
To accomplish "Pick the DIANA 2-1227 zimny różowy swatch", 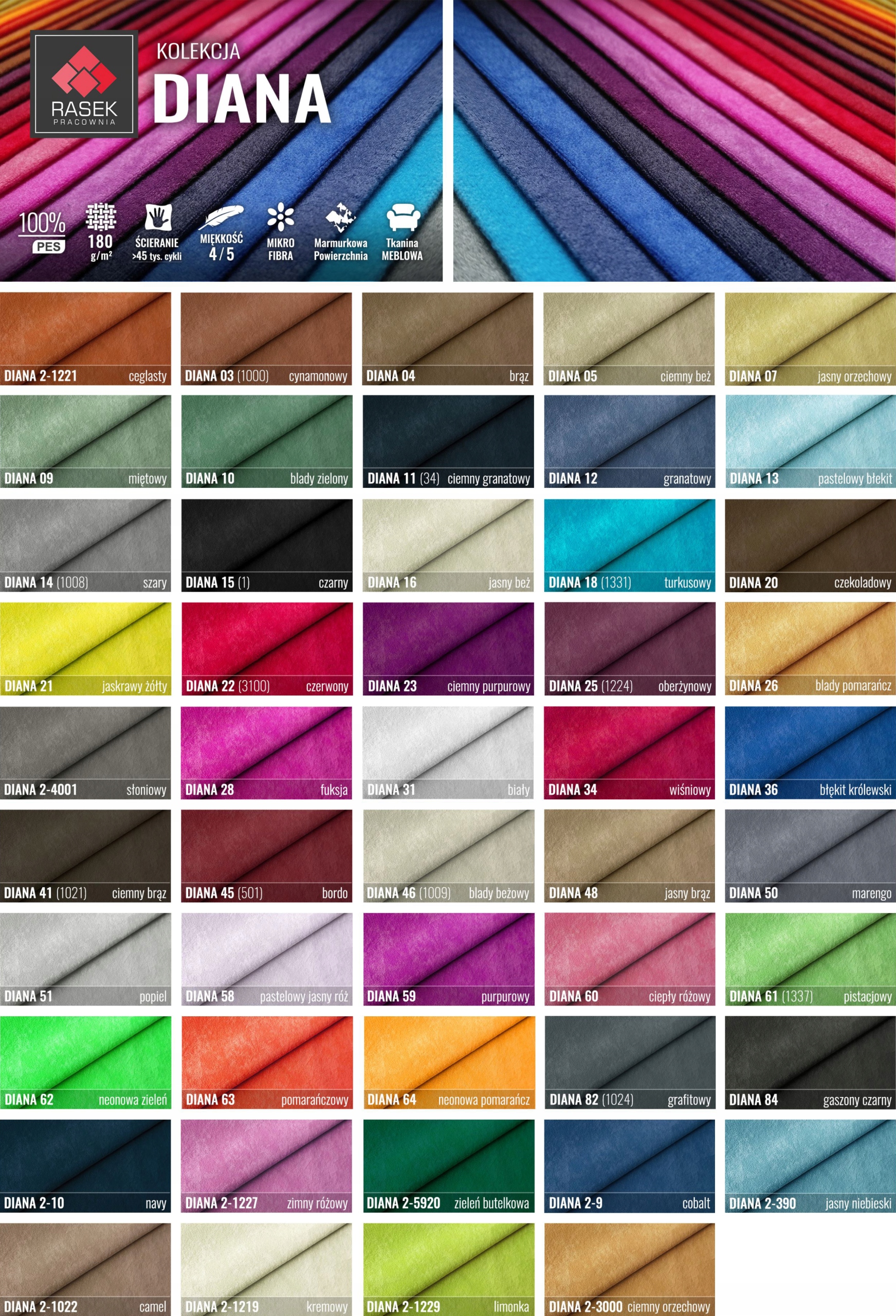I will tap(266, 1166).
